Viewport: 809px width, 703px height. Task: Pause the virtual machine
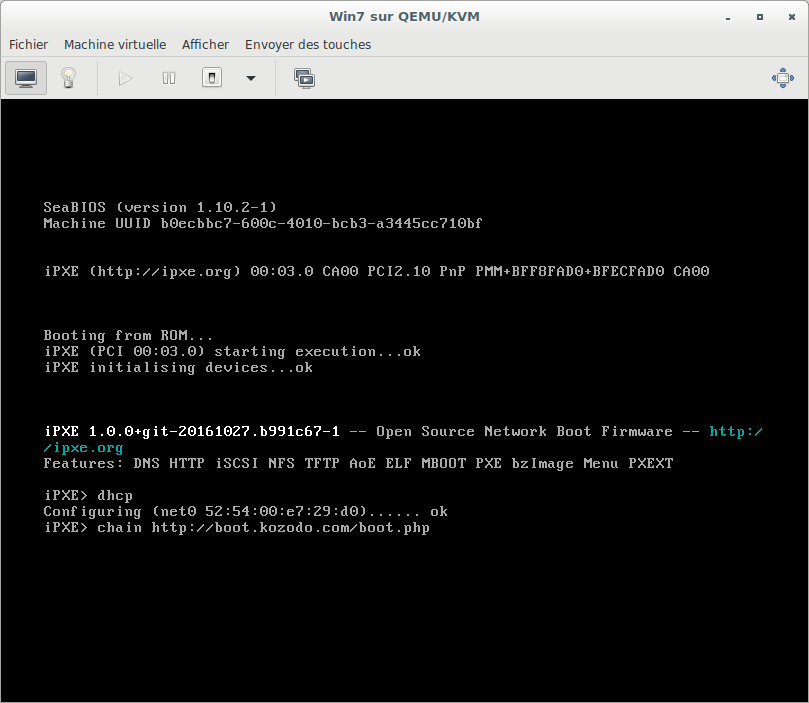(169, 78)
